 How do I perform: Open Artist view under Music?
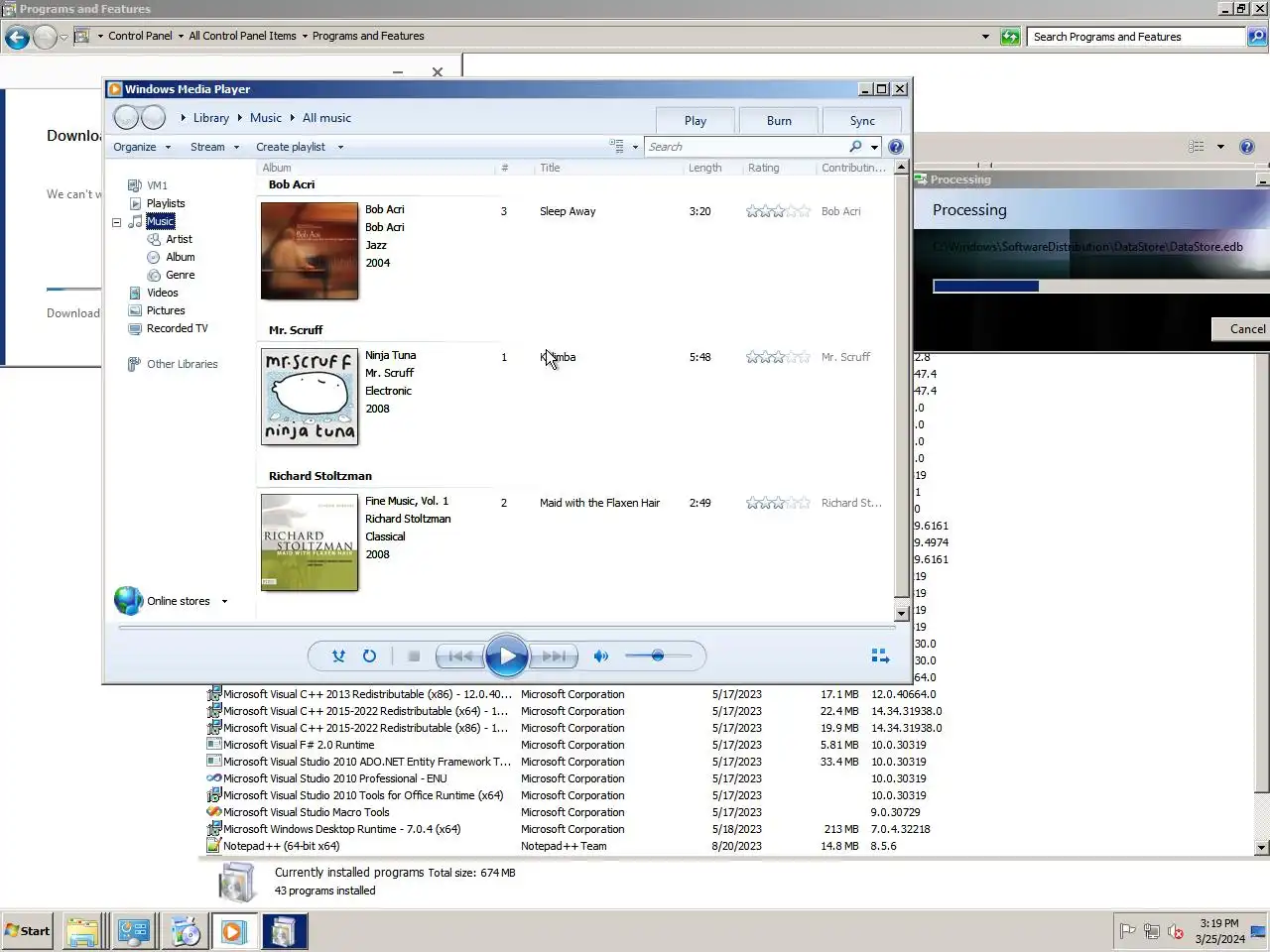tap(179, 239)
